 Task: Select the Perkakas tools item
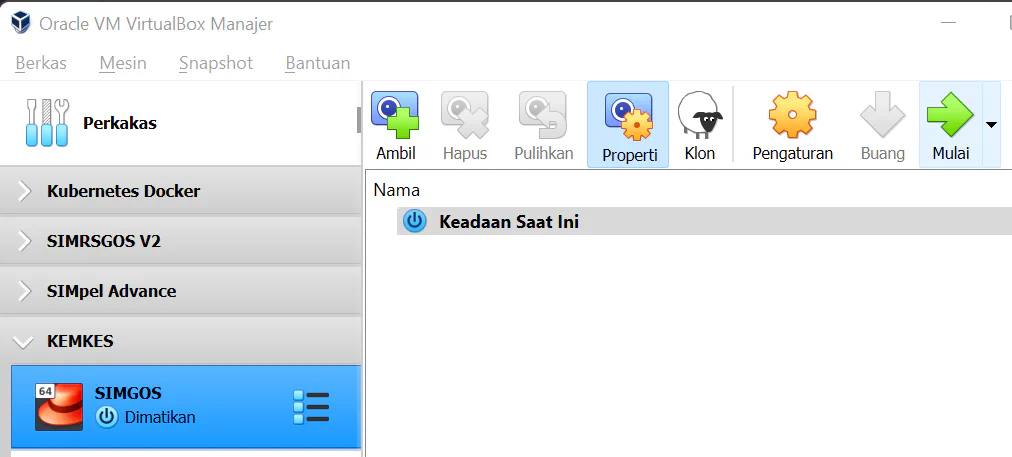[x=178, y=123]
